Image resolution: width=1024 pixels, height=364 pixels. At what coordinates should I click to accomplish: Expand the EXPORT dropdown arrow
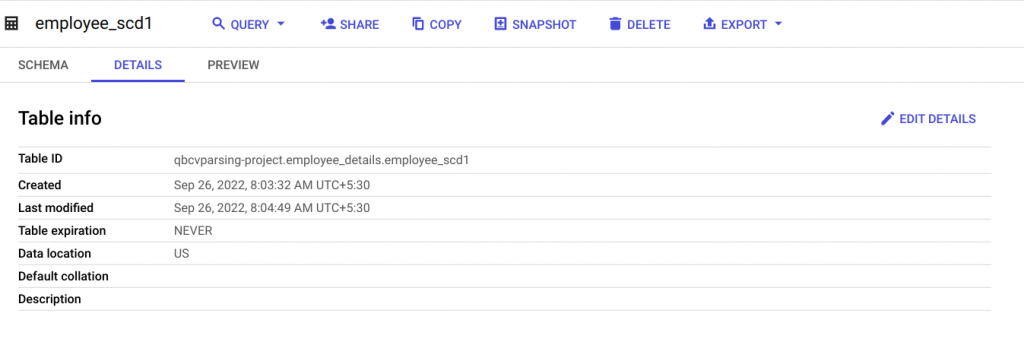(x=778, y=24)
